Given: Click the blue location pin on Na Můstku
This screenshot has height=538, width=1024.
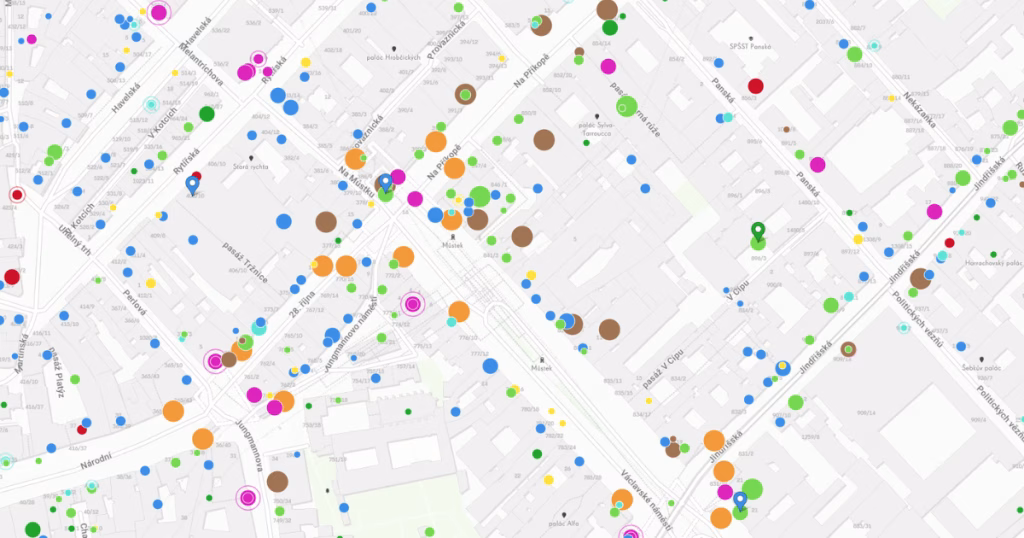Looking at the screenshot, I should 385,183.
